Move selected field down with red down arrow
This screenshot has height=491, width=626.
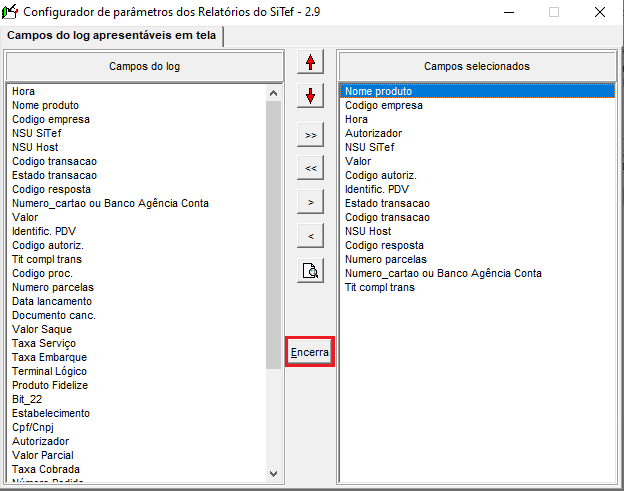pyautogui.click(x=310, y=96)
